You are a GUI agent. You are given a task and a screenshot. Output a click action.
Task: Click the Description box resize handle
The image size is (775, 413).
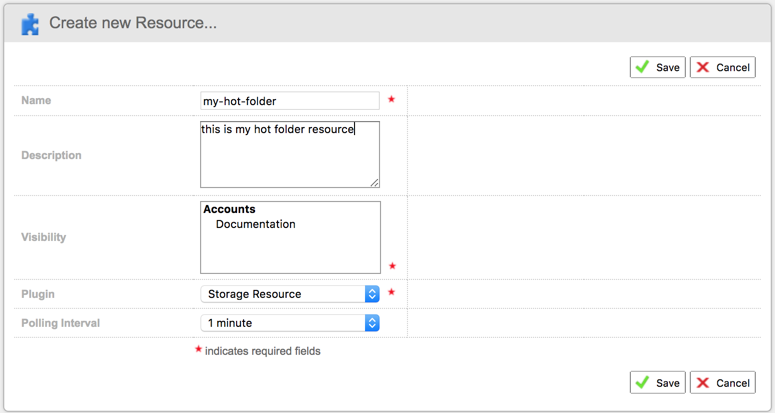point(375,183)
